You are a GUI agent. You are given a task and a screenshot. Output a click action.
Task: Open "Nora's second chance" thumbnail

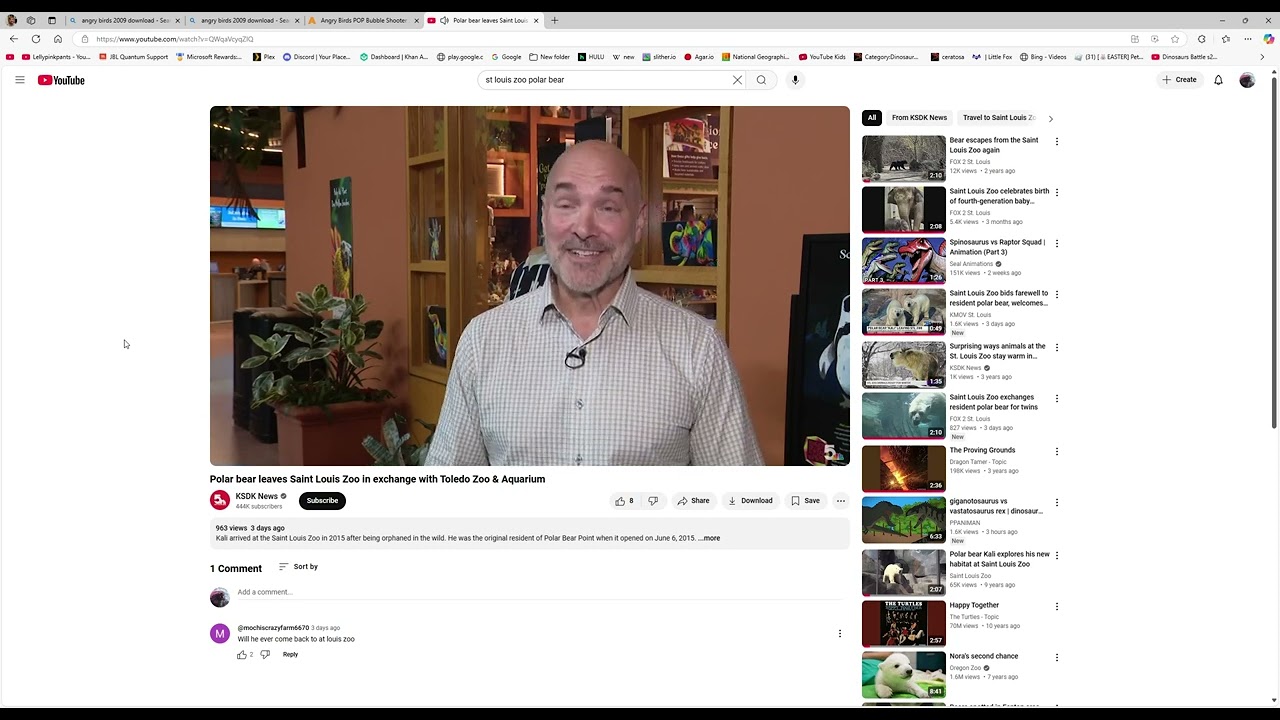click(904, 675)
